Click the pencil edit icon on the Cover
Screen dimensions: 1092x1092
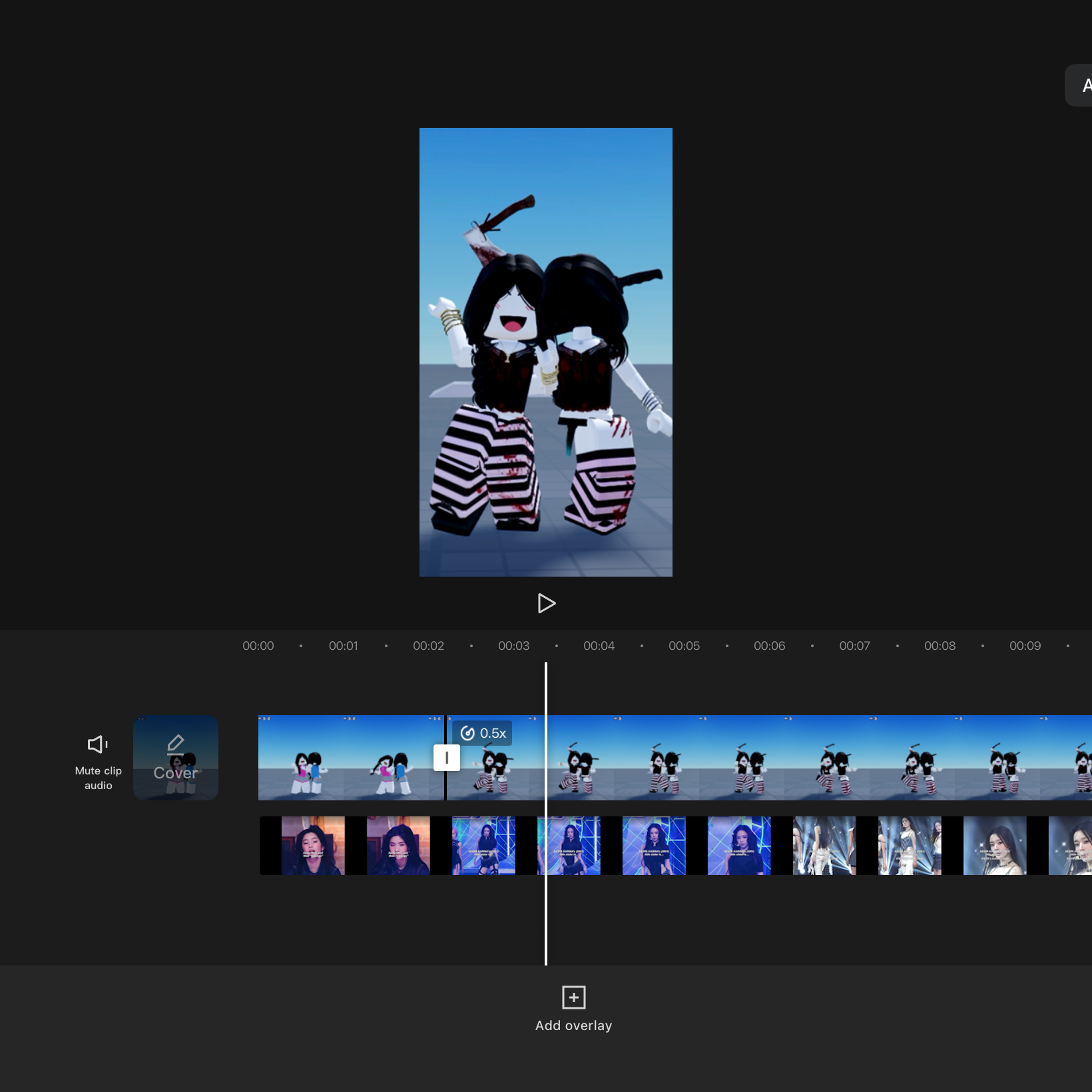[x=176, y=744]
